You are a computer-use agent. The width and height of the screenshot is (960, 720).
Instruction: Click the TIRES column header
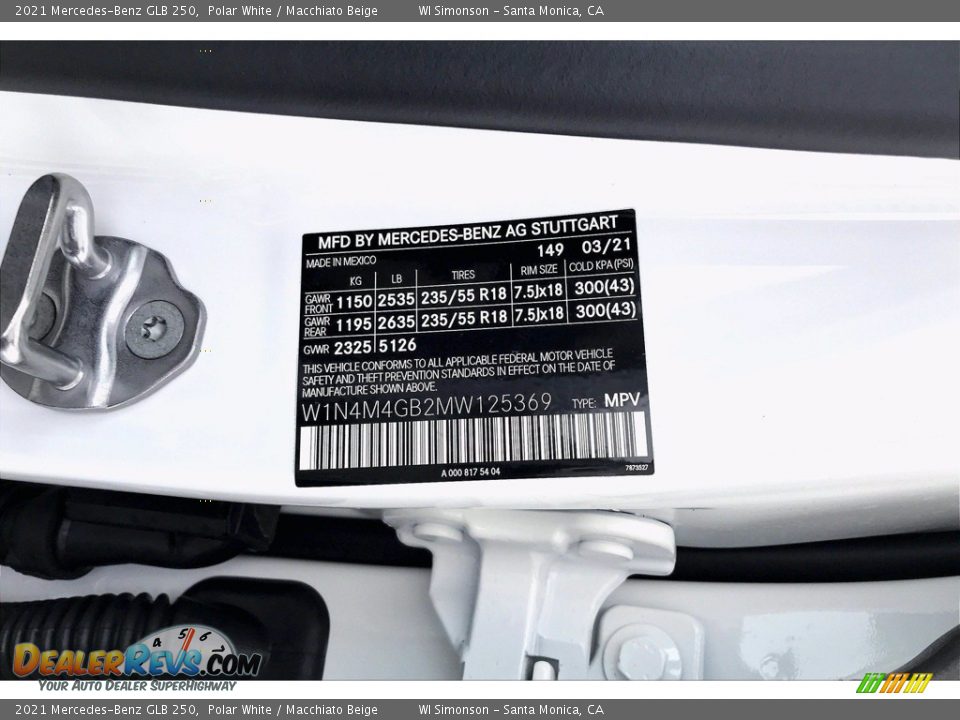point(463,275)
